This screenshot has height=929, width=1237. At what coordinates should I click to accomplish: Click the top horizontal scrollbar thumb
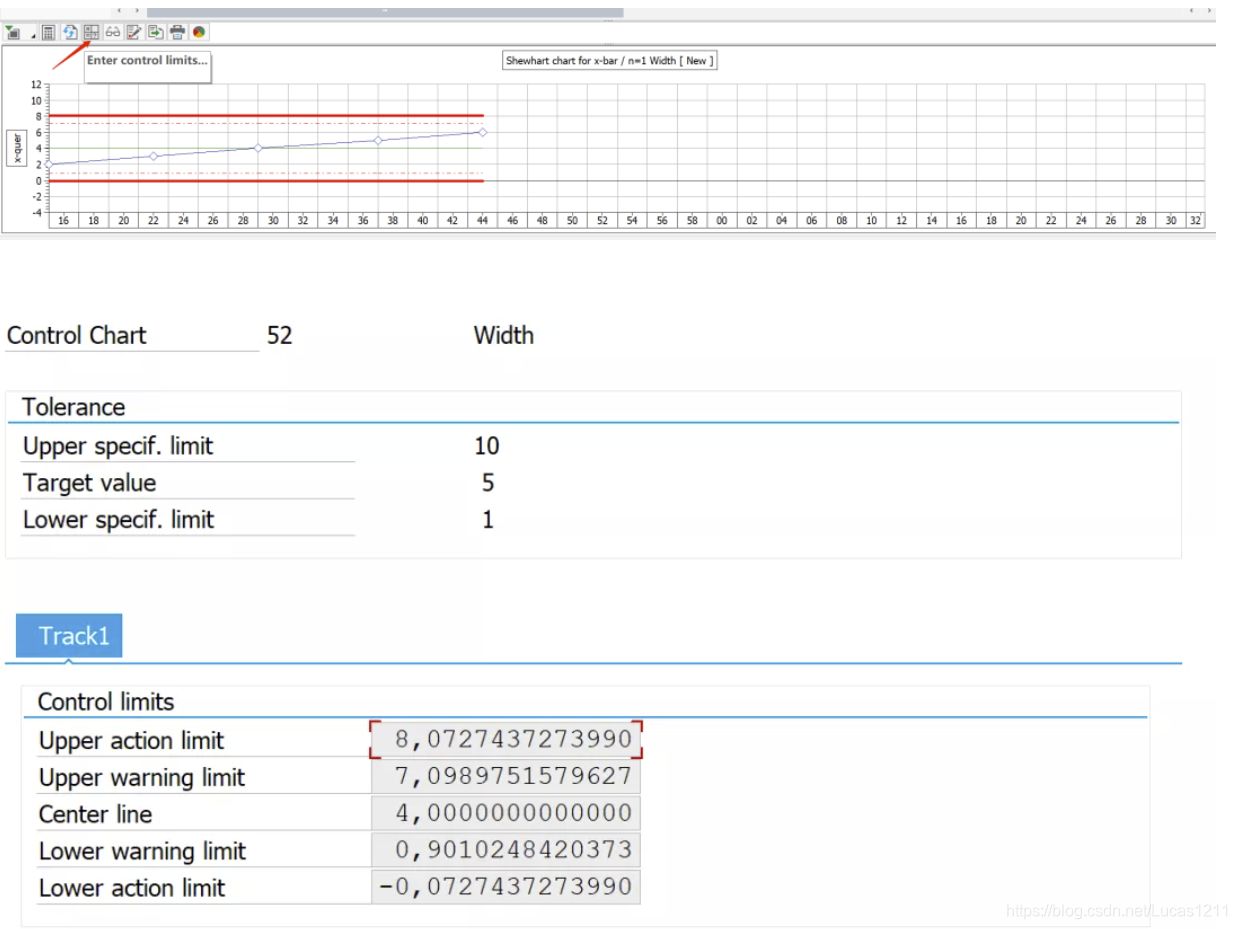(x=385, y=11)
